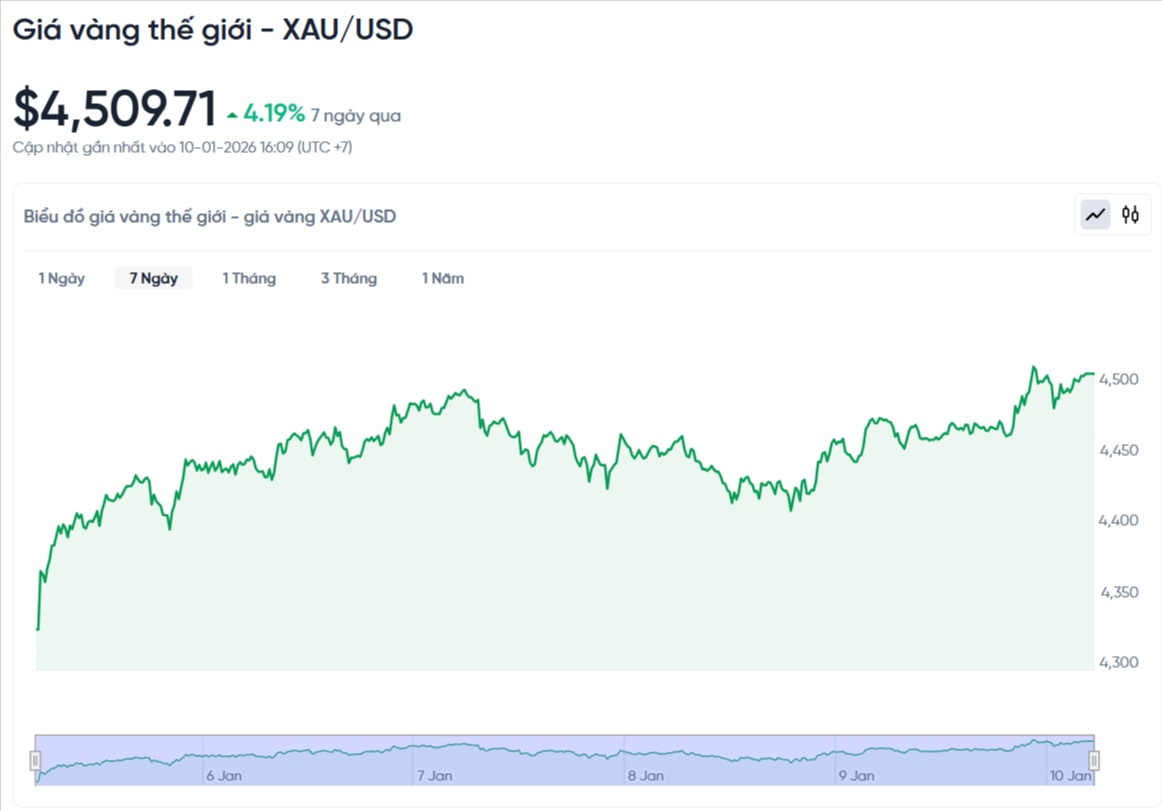Click the 4.19% change percentage
Viewport: 1162px width, 811px height.
tap(273, 114)
